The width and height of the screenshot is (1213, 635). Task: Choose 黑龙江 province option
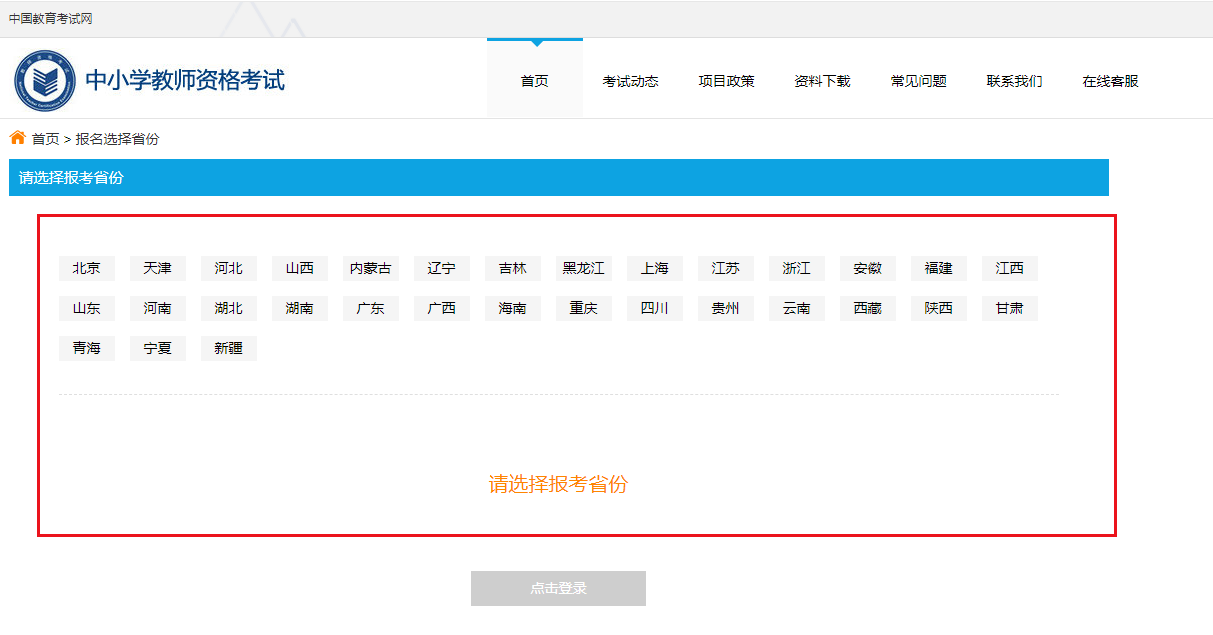584,268
